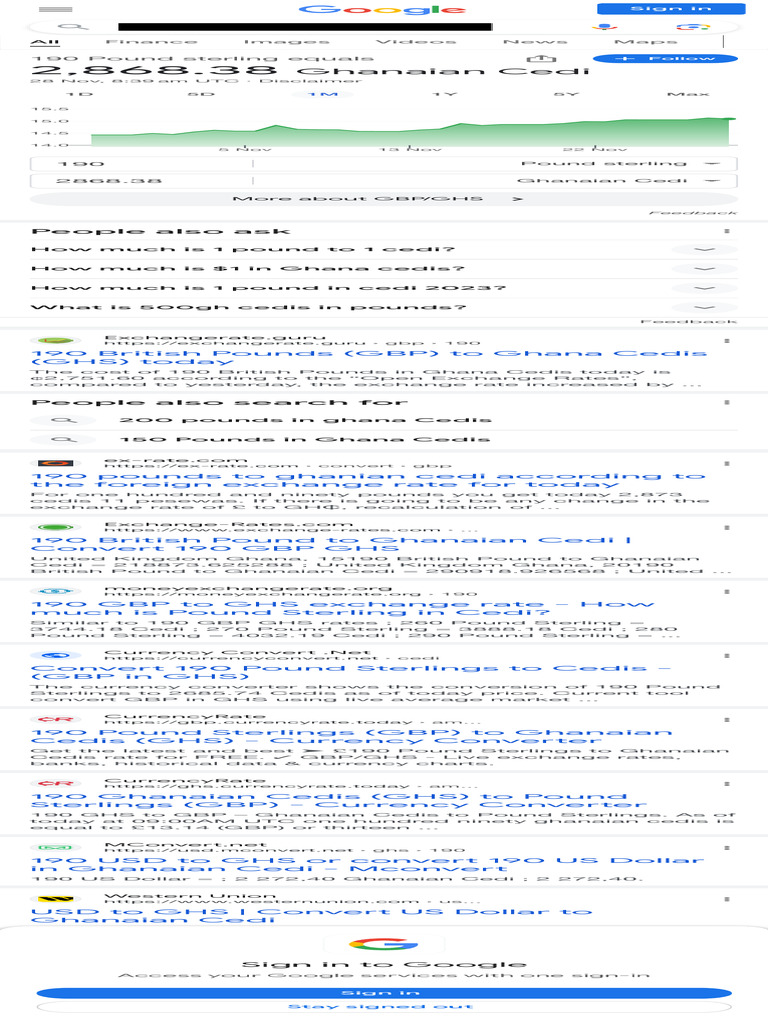Viewport: 768px width, 1024px height.
Task: Select the 5D chart range
Action: click(x=201, y=95)
